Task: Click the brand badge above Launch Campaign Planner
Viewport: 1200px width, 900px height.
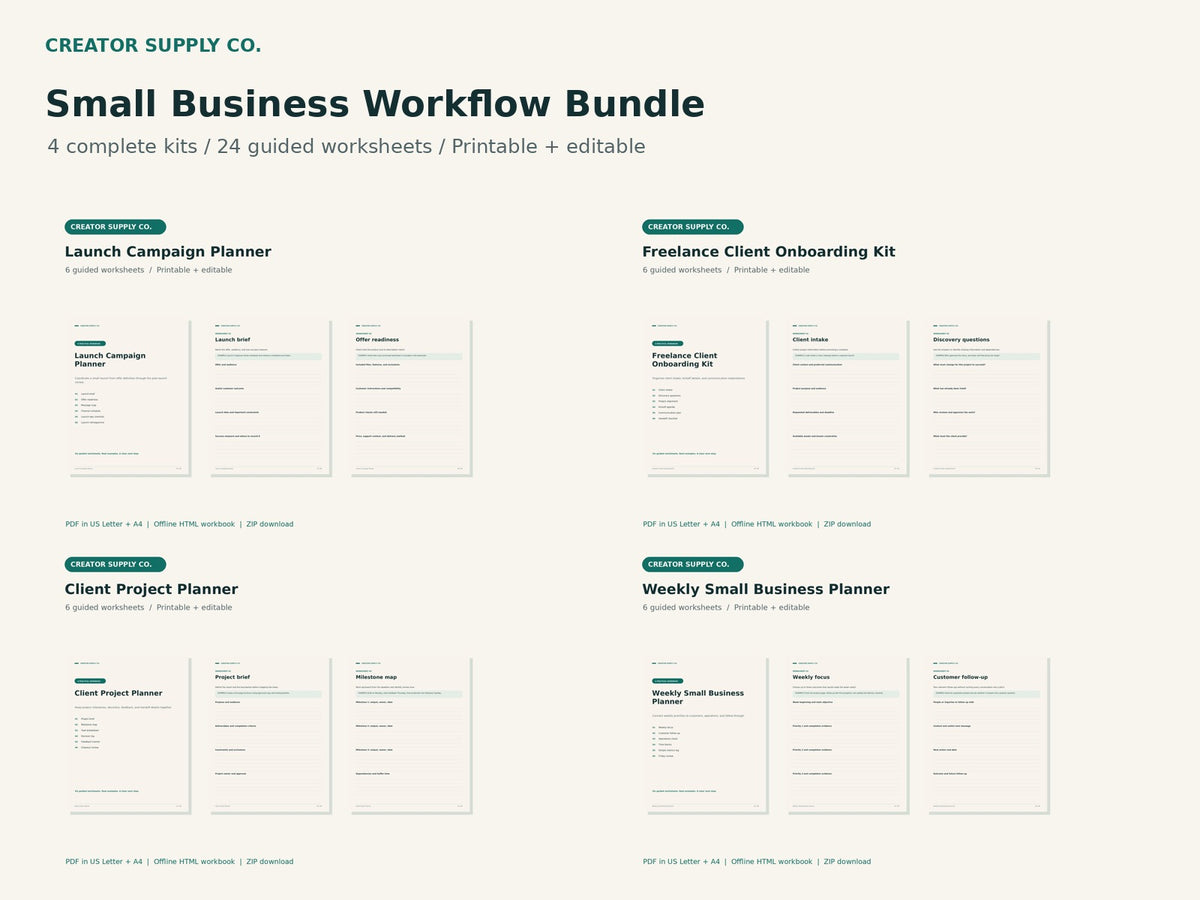Action: click(x=115, y=227)
